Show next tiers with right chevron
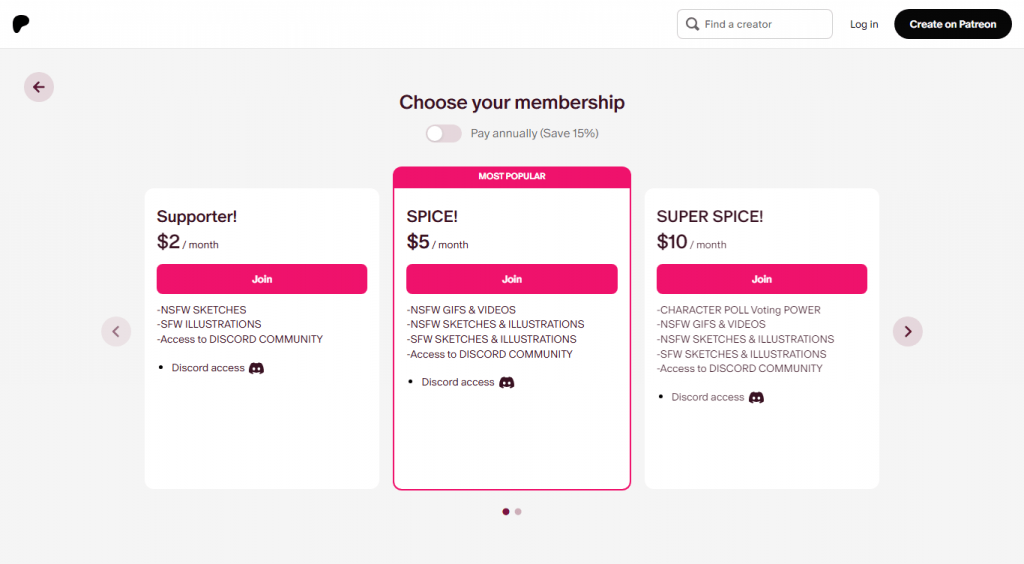Image resolution: width=1024 pixels, height=564 pixels. (x=908, y=332)
